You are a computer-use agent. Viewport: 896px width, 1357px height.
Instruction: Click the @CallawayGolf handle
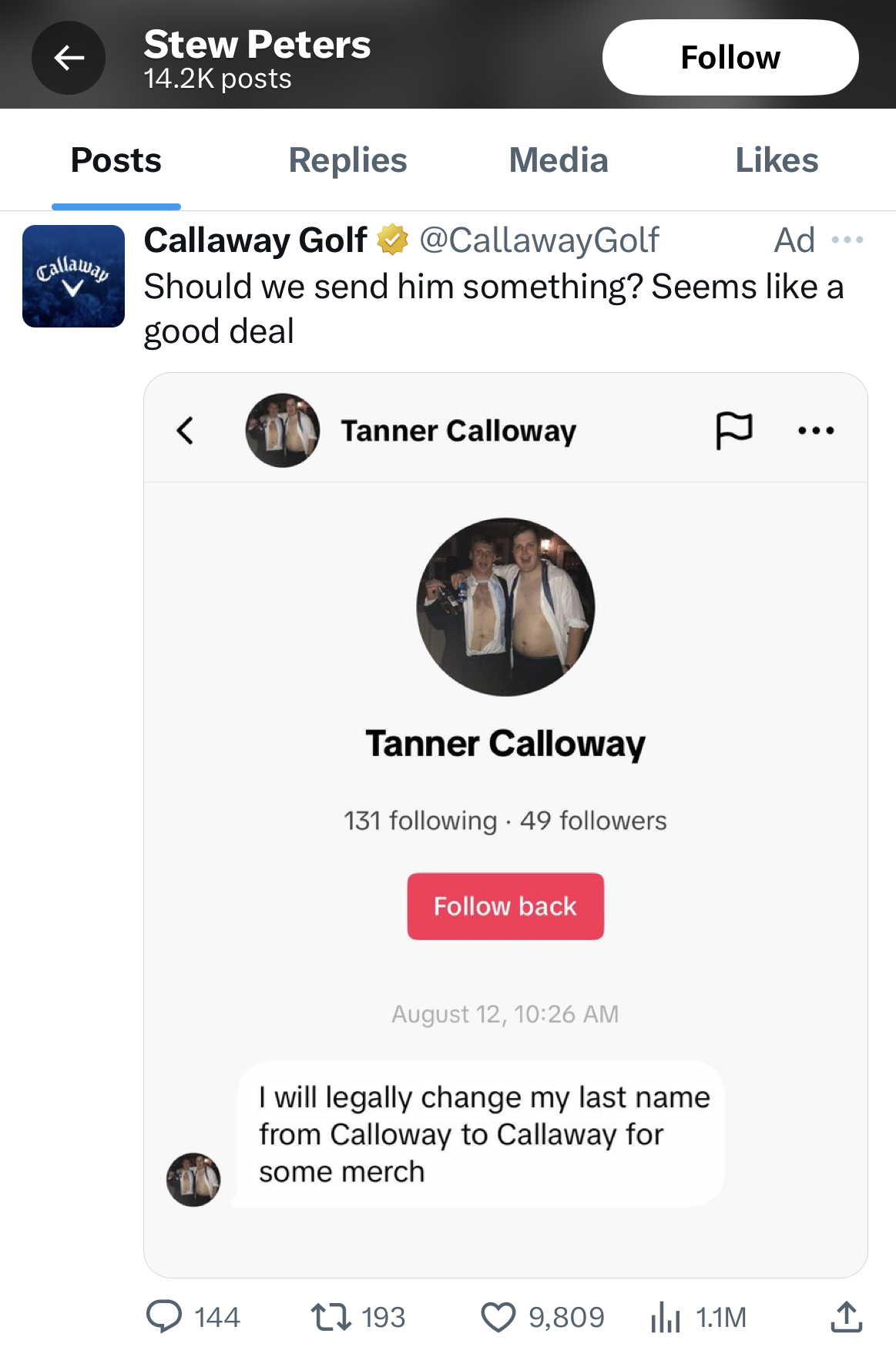pos(539,240)
